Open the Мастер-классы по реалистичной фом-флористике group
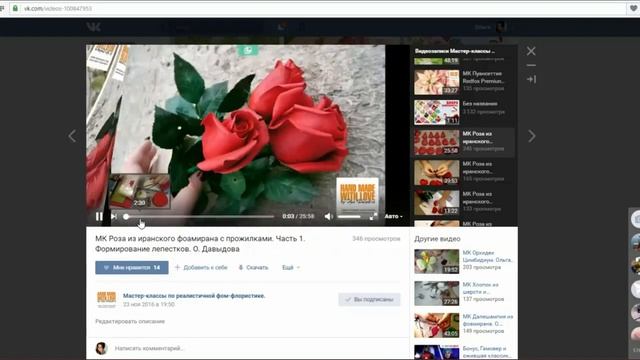The width and height of the screenshot is (640, 360). 194,296
